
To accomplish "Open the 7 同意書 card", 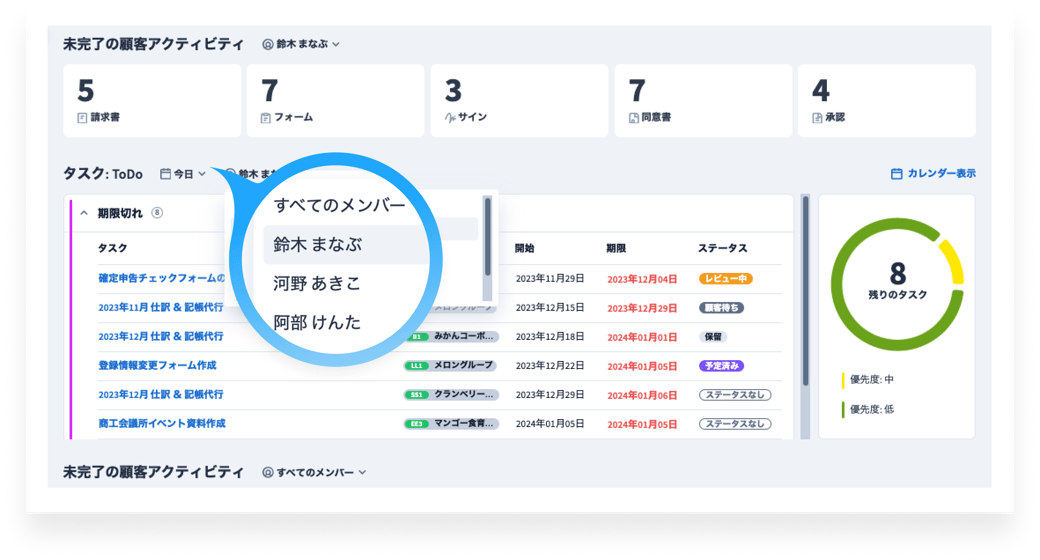I will pyautogui.click(x=703, y=101).
